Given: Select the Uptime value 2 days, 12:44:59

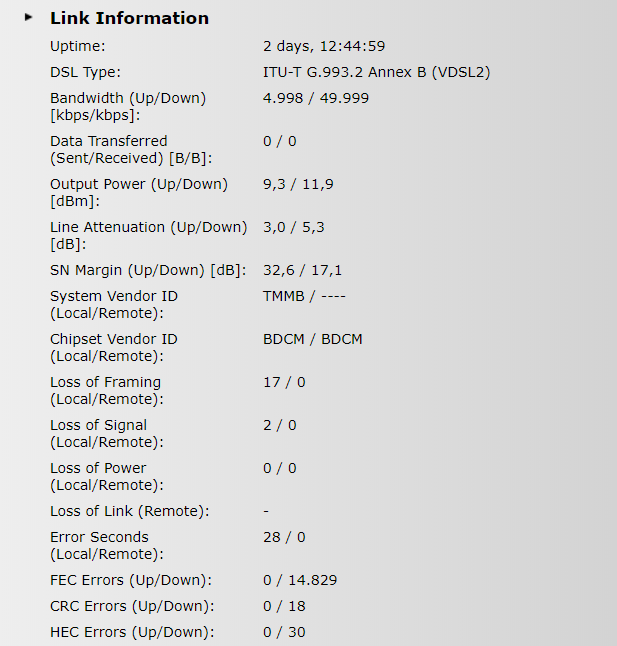Looking at the screenshot, I should 324,46.
